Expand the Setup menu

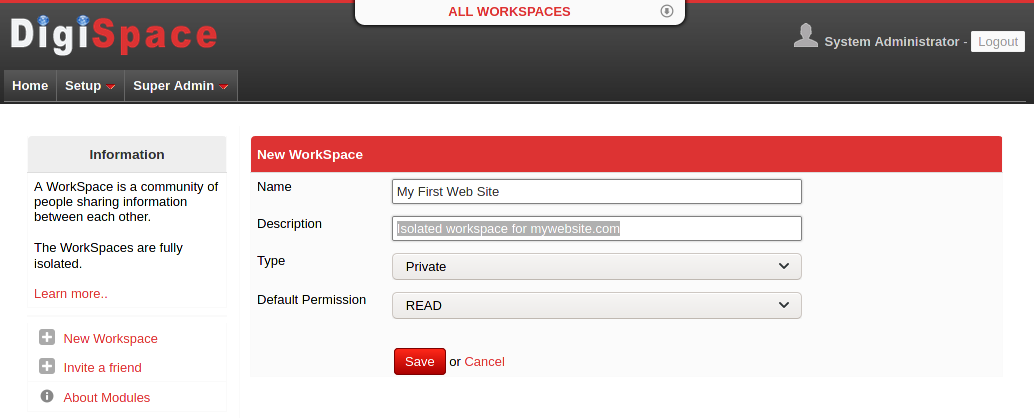coord(90,86)
